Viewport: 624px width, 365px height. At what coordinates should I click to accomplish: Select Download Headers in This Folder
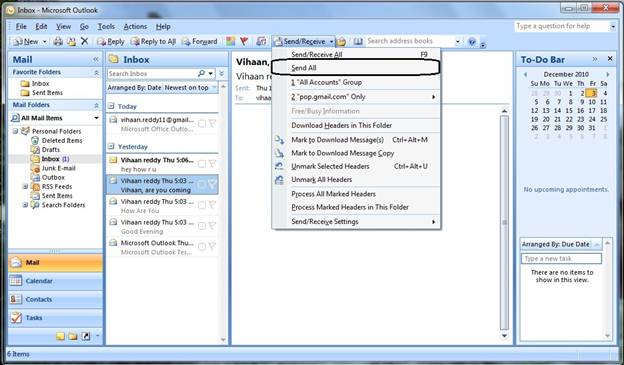pos(356,125)
